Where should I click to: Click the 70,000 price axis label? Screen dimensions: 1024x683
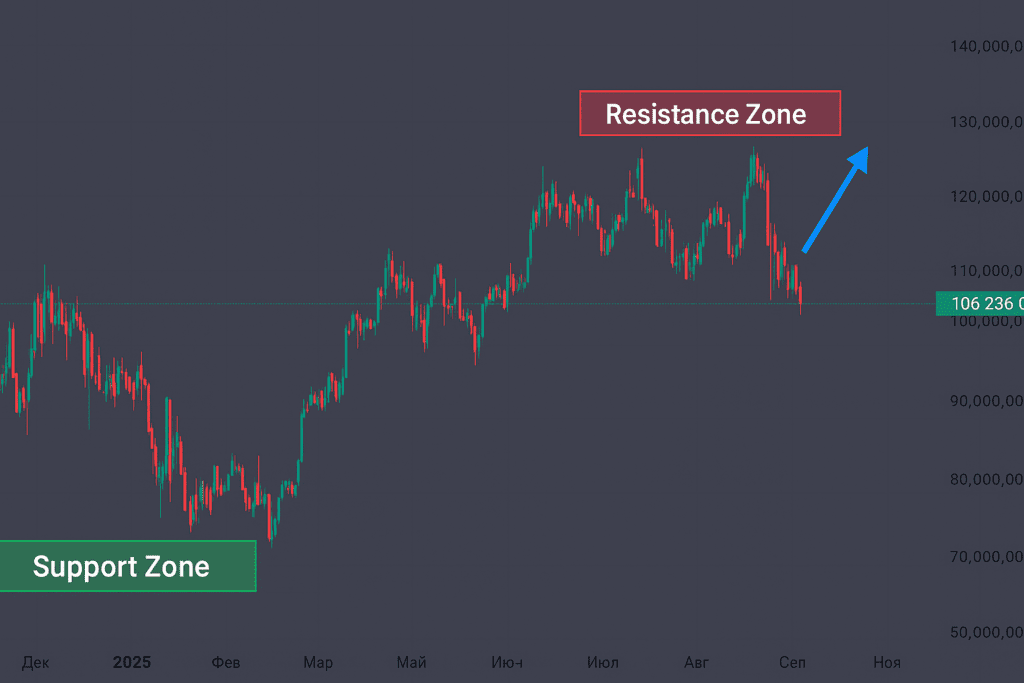(x=985, y=556)
